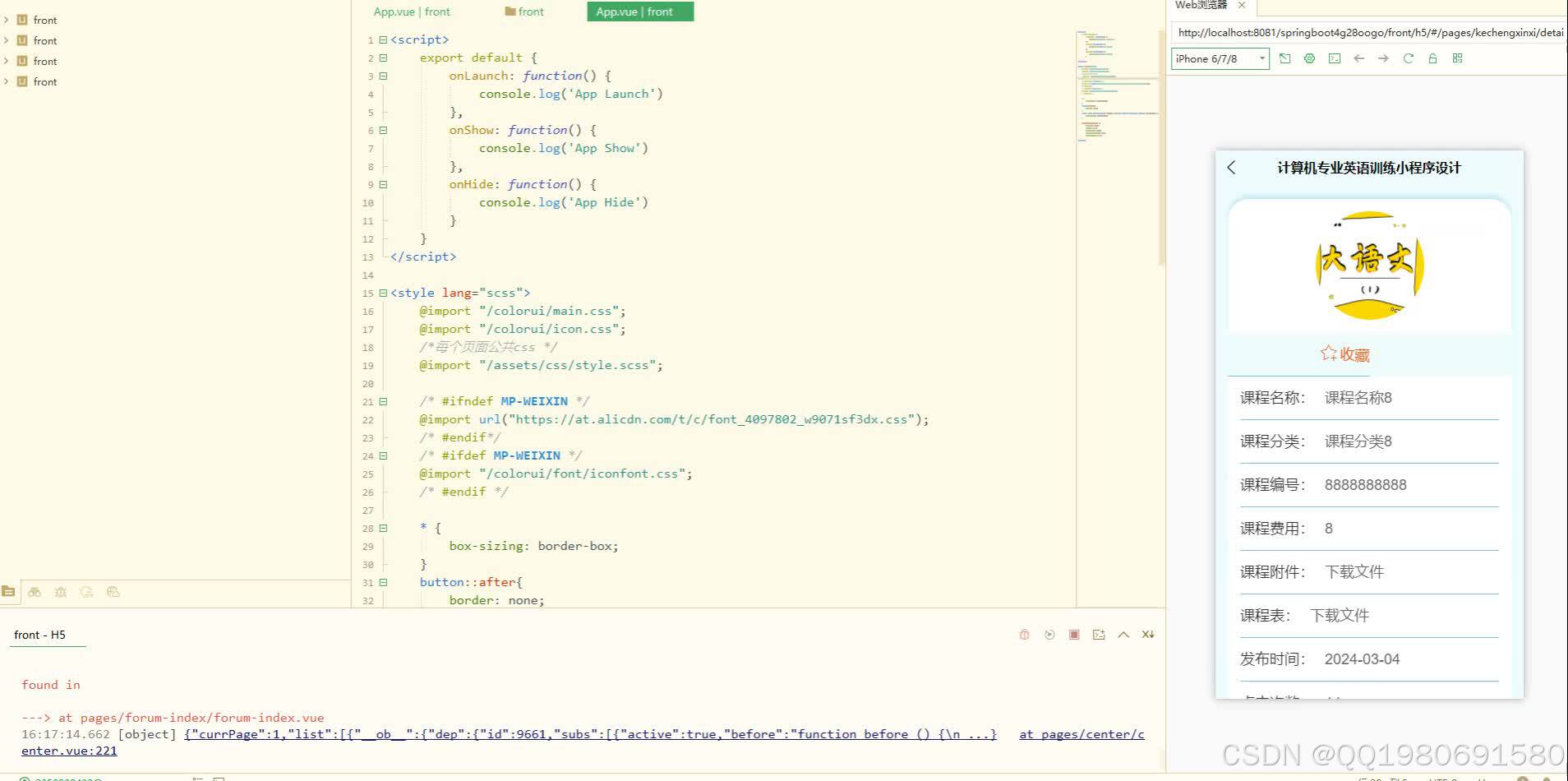
Task: Switch to the front folder tab
Action: tap(524, 12)
